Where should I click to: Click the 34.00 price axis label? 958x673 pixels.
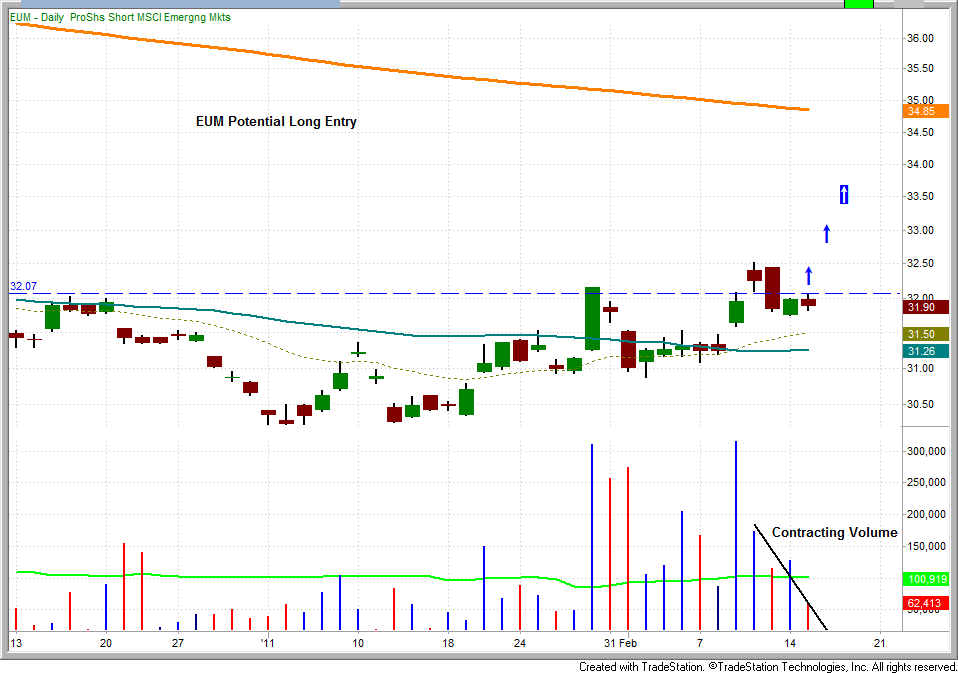pyautogui.click(x=921, y=164)
